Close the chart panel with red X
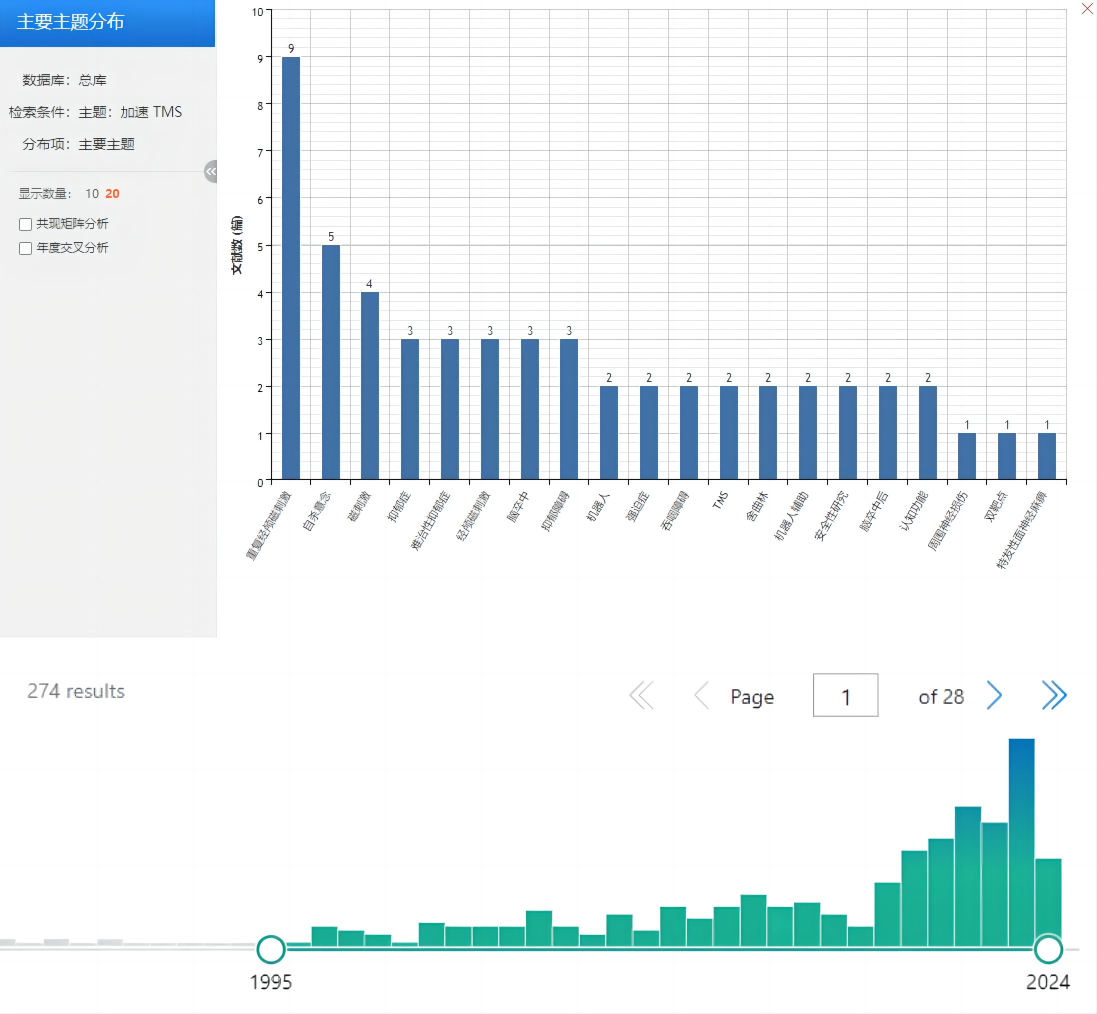Image resolution: width=1097 pixels, height=1014 pixels. point(1088,9)
